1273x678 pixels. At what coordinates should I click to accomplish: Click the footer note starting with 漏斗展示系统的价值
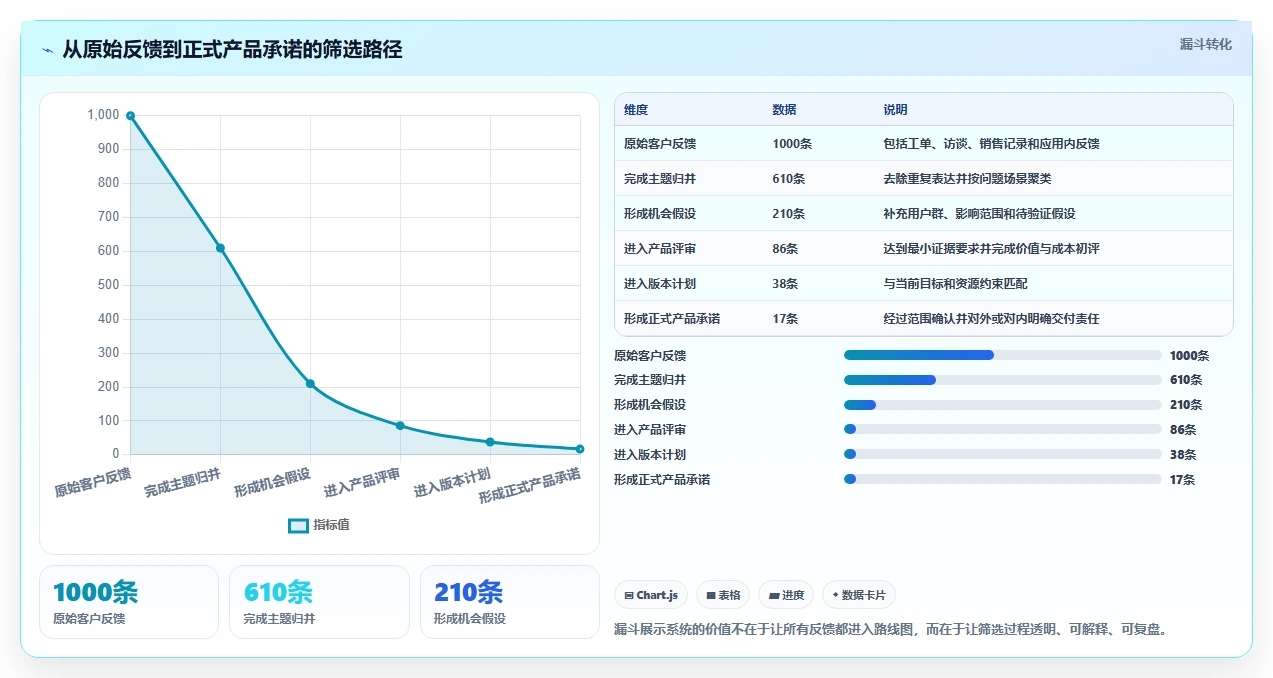point(891,630)
